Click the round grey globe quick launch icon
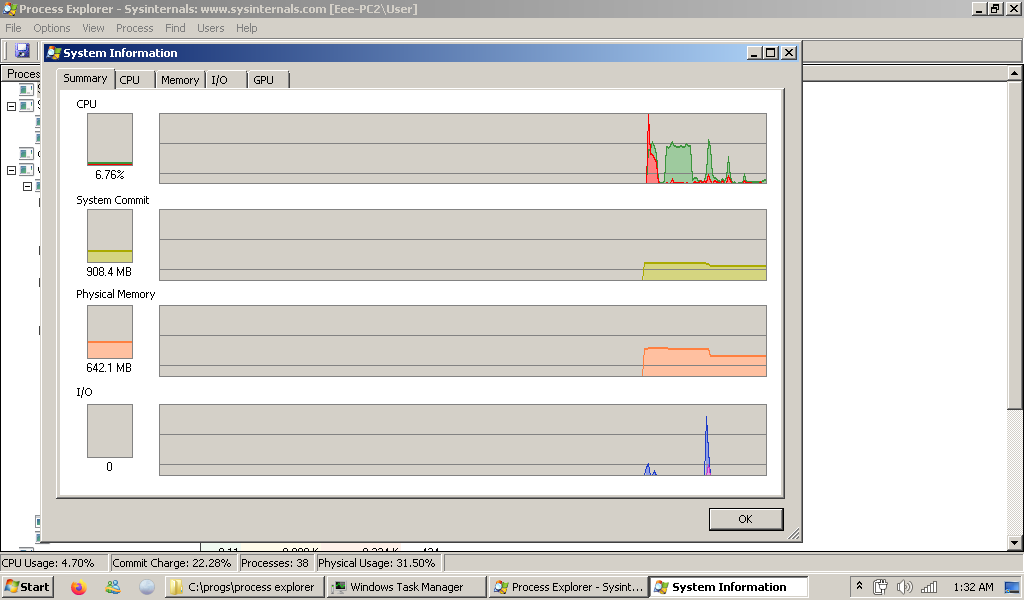Image resolution: width=1030 pixels, height=600 pixels. (x=147, y=587)
